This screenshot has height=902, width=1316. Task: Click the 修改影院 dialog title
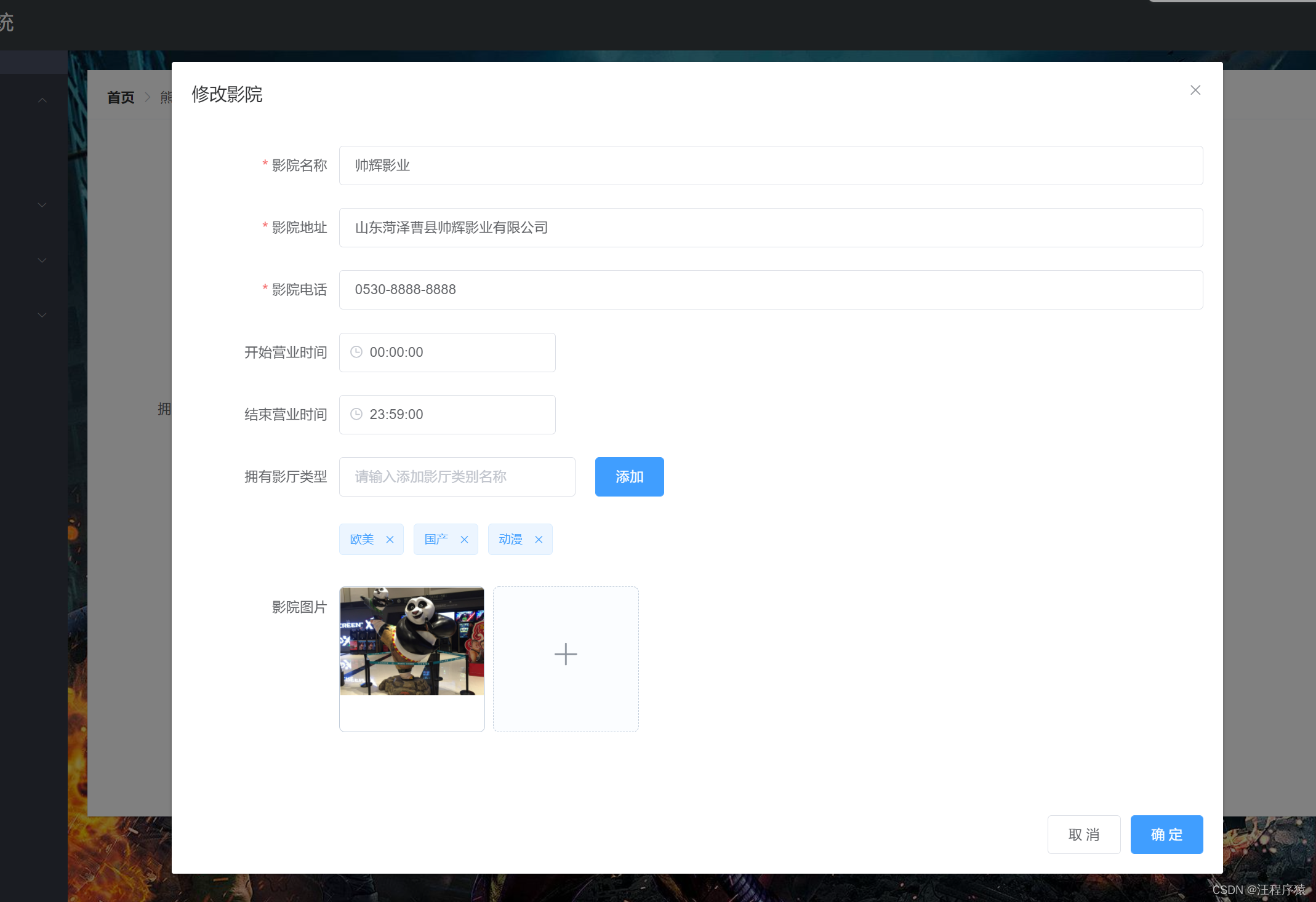227,94
